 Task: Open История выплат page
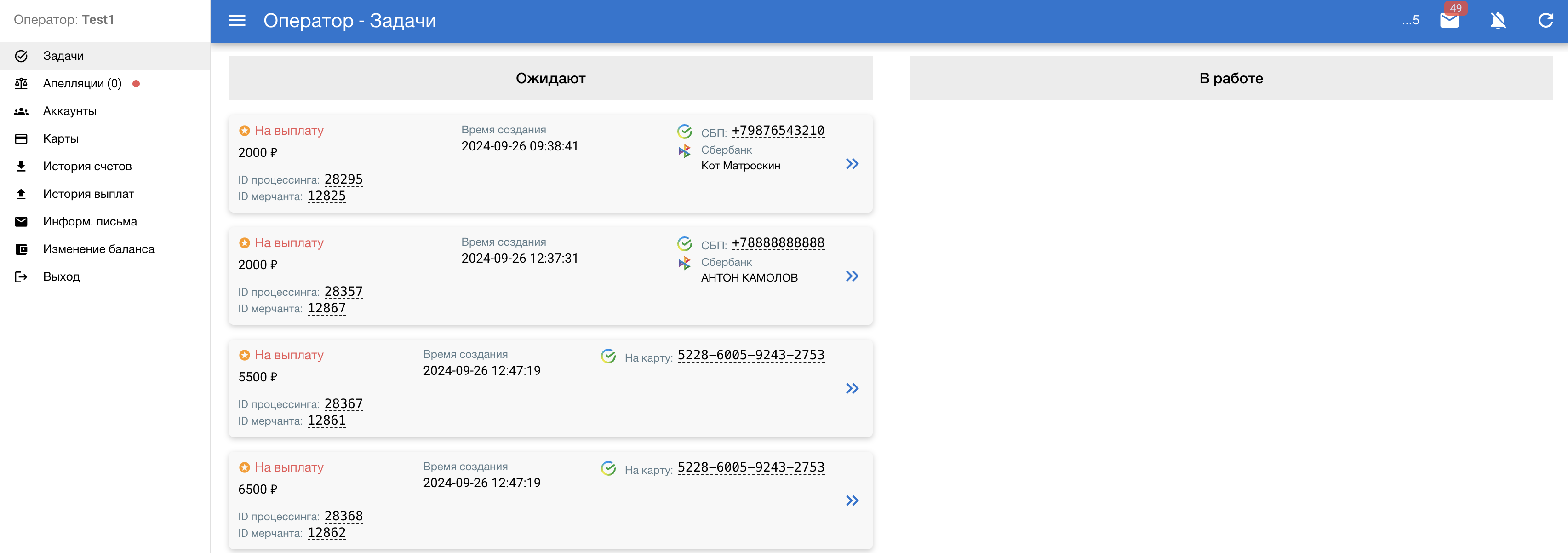[x=88, y=194]
